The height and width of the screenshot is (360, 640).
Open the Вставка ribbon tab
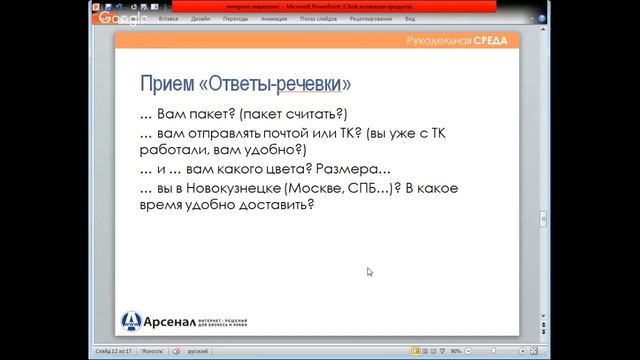tap(168, 19)
